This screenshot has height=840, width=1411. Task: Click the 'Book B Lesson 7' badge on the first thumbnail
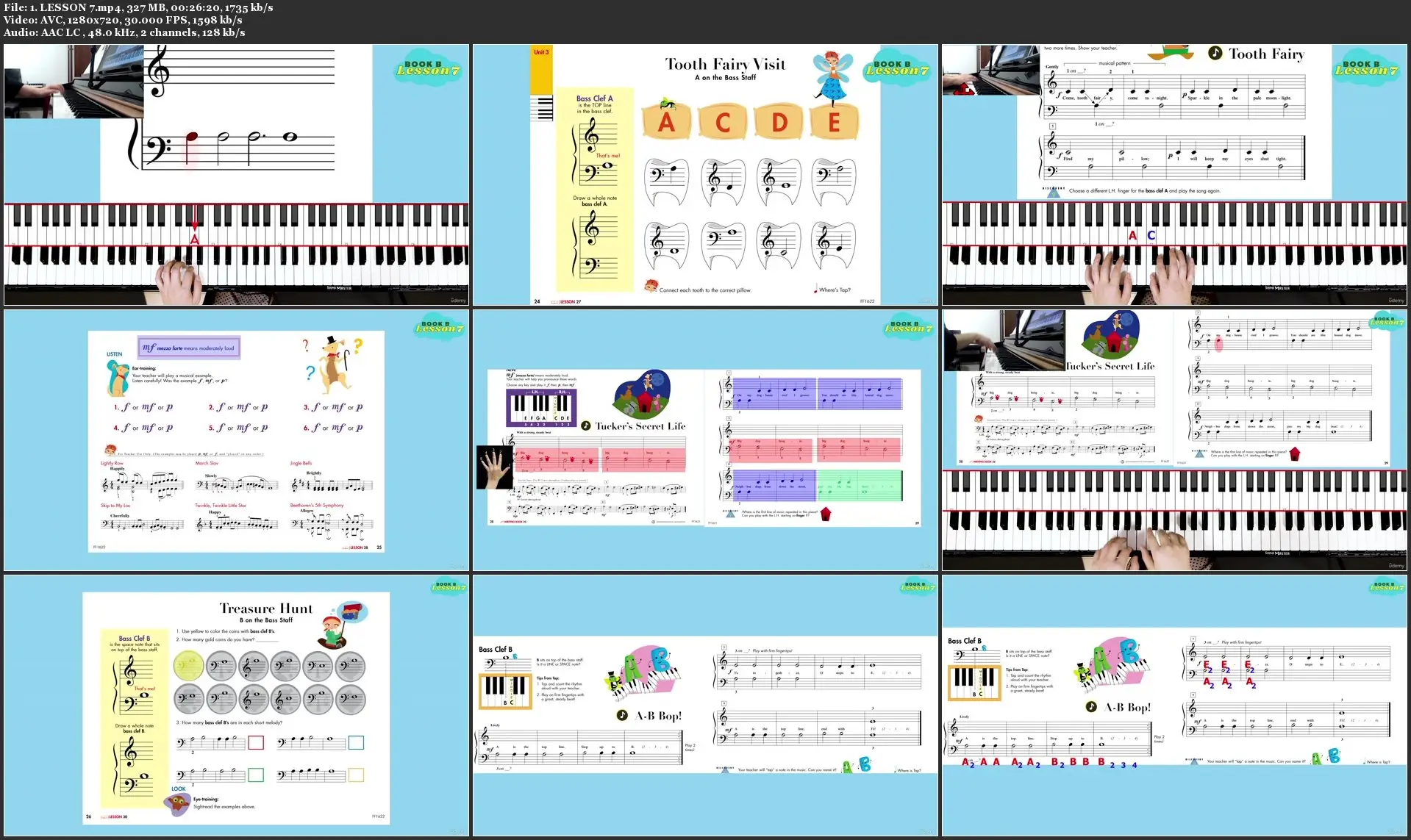428,68
